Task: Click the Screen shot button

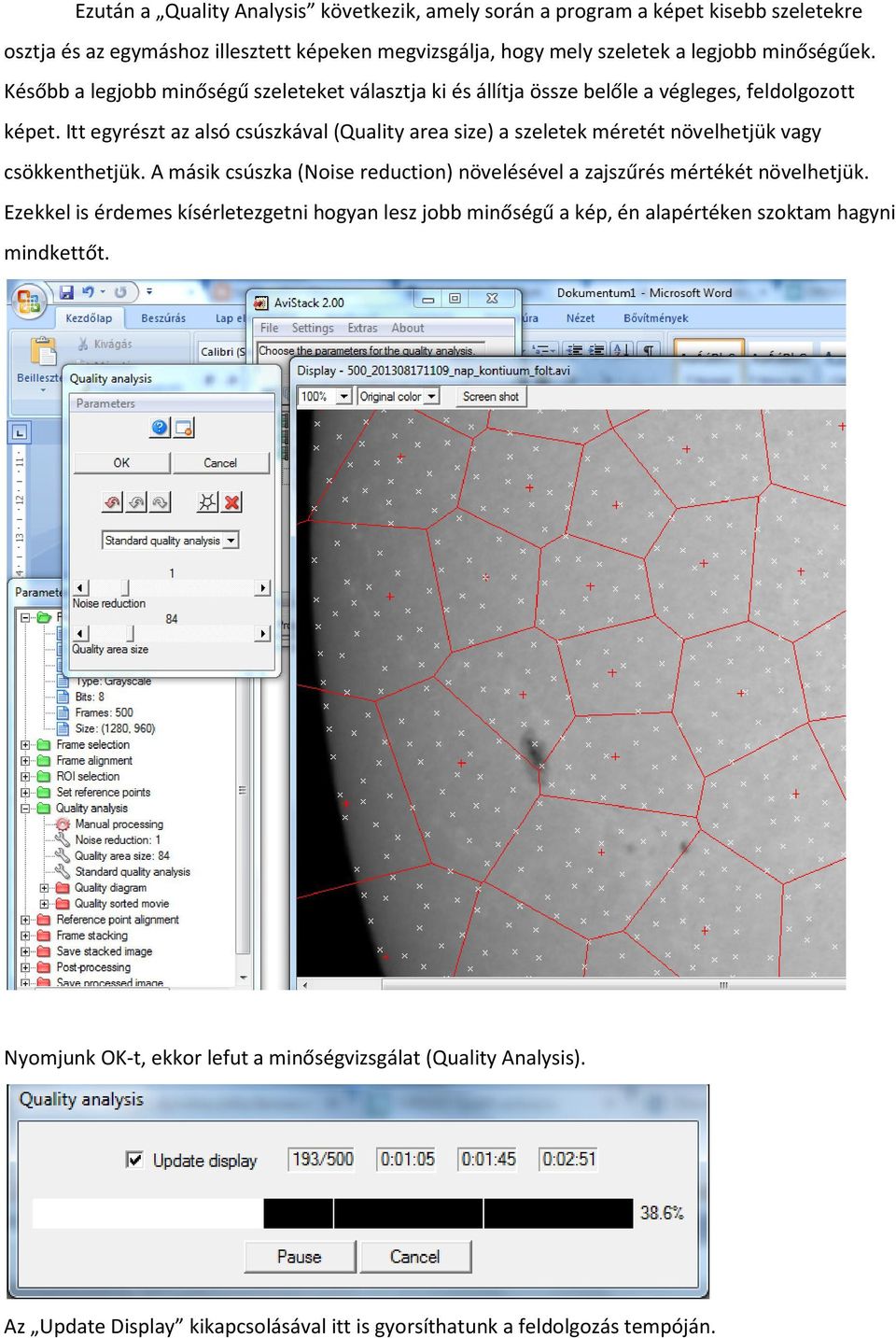Action: [x=490, y=397]
